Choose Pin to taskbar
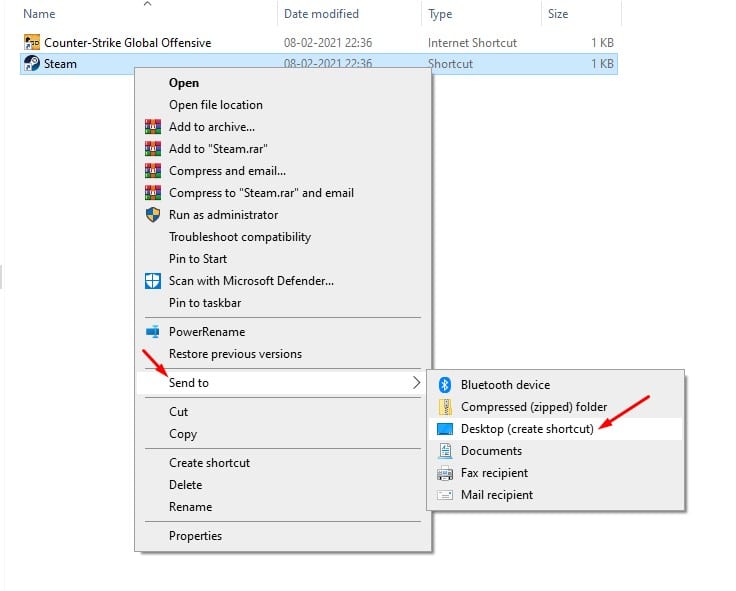The width and height of the screenshot is (736, 591). 205,303
